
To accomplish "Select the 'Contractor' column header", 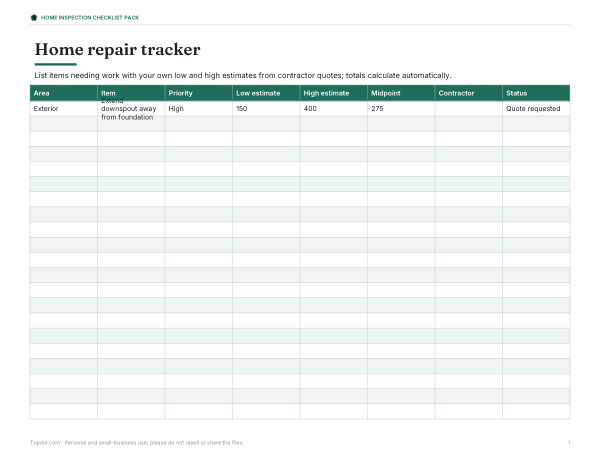I will click(469, 93).
